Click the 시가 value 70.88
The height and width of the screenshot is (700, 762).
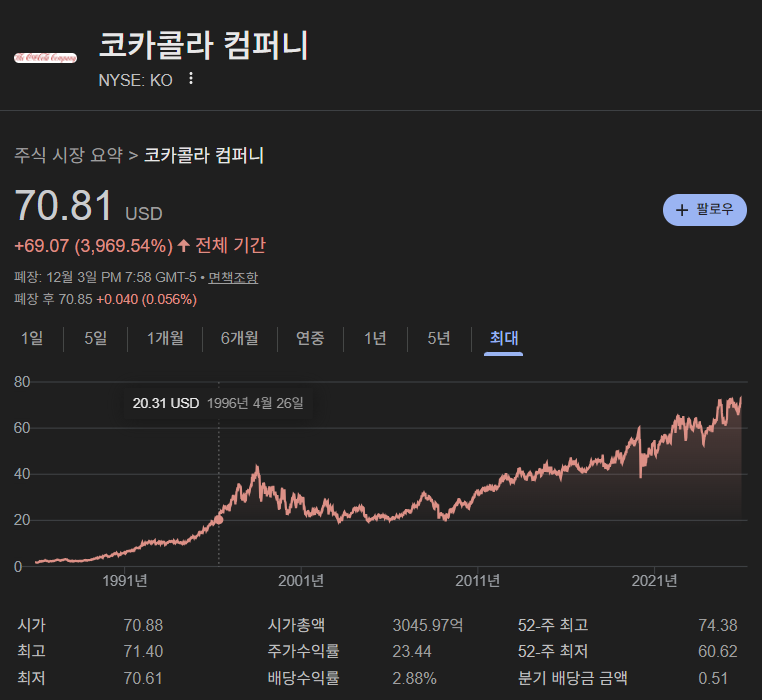click(143, 625)
